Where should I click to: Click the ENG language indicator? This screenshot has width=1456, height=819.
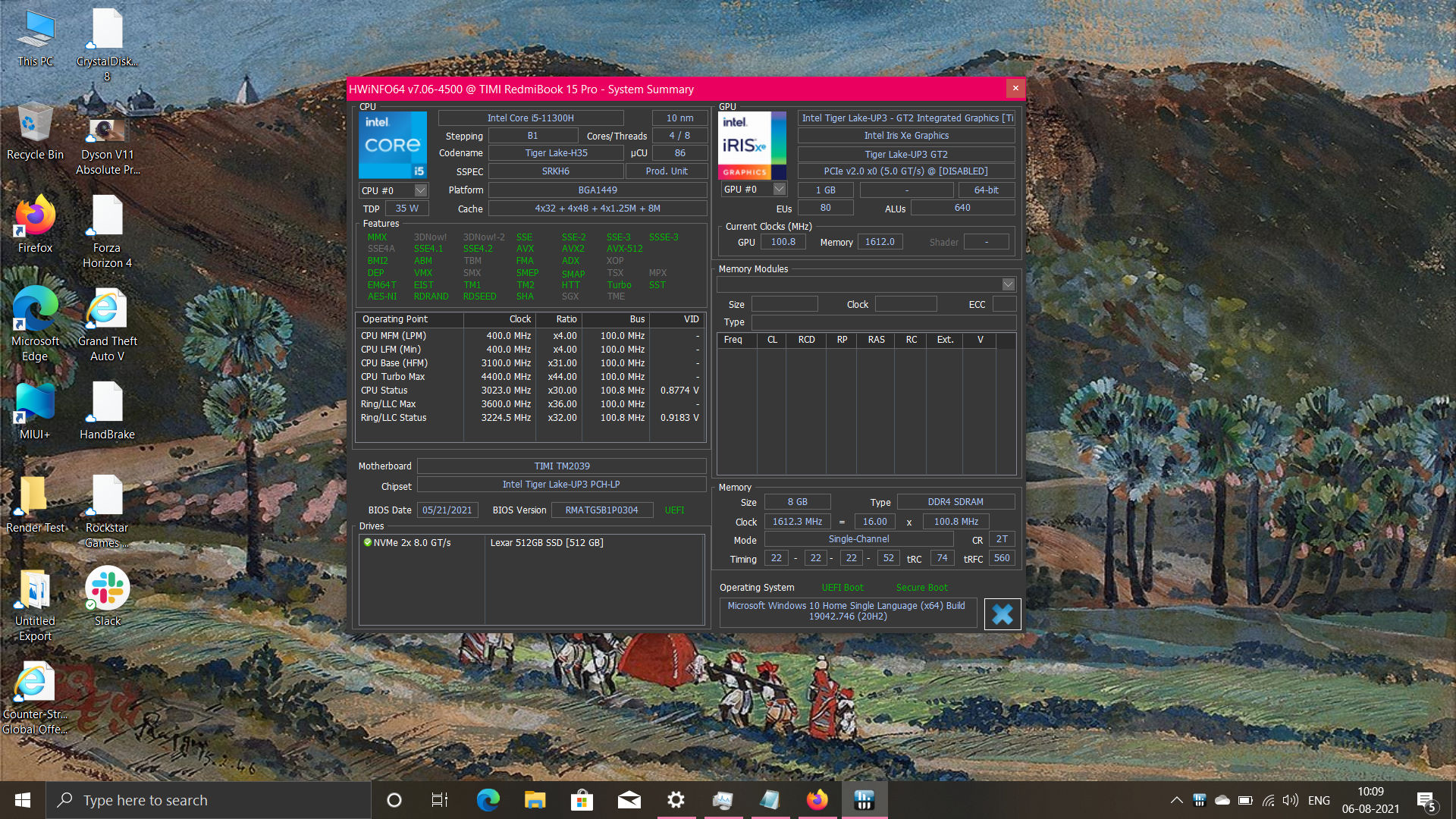[x=1319, y=800]
